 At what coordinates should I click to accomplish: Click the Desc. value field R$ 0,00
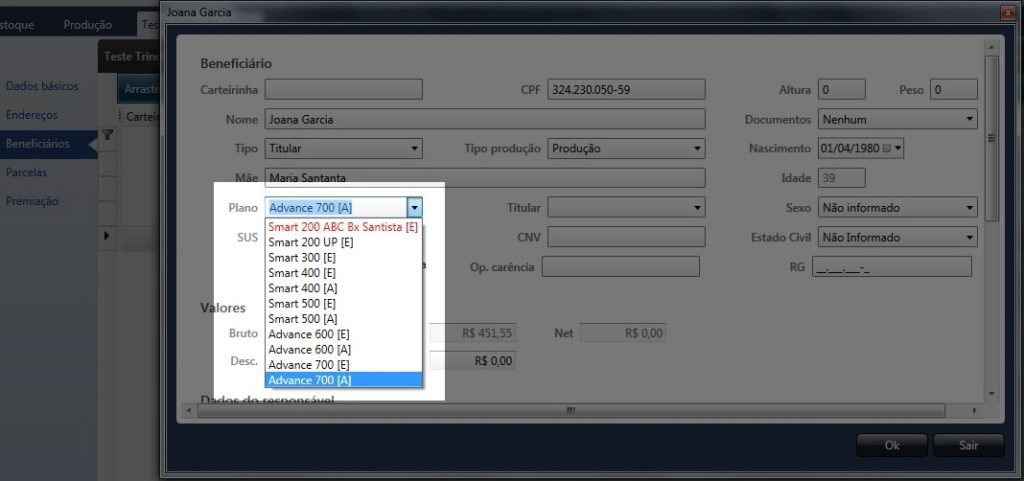472,360
